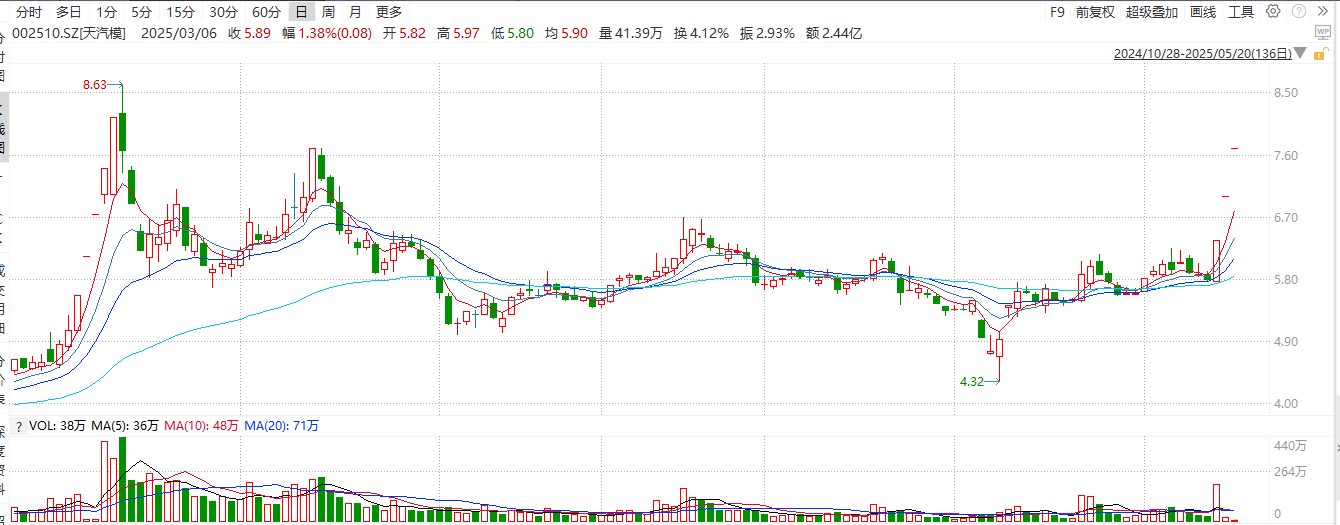Select the 日 daily period tab
1340x525 pixels.
point(301,12)
